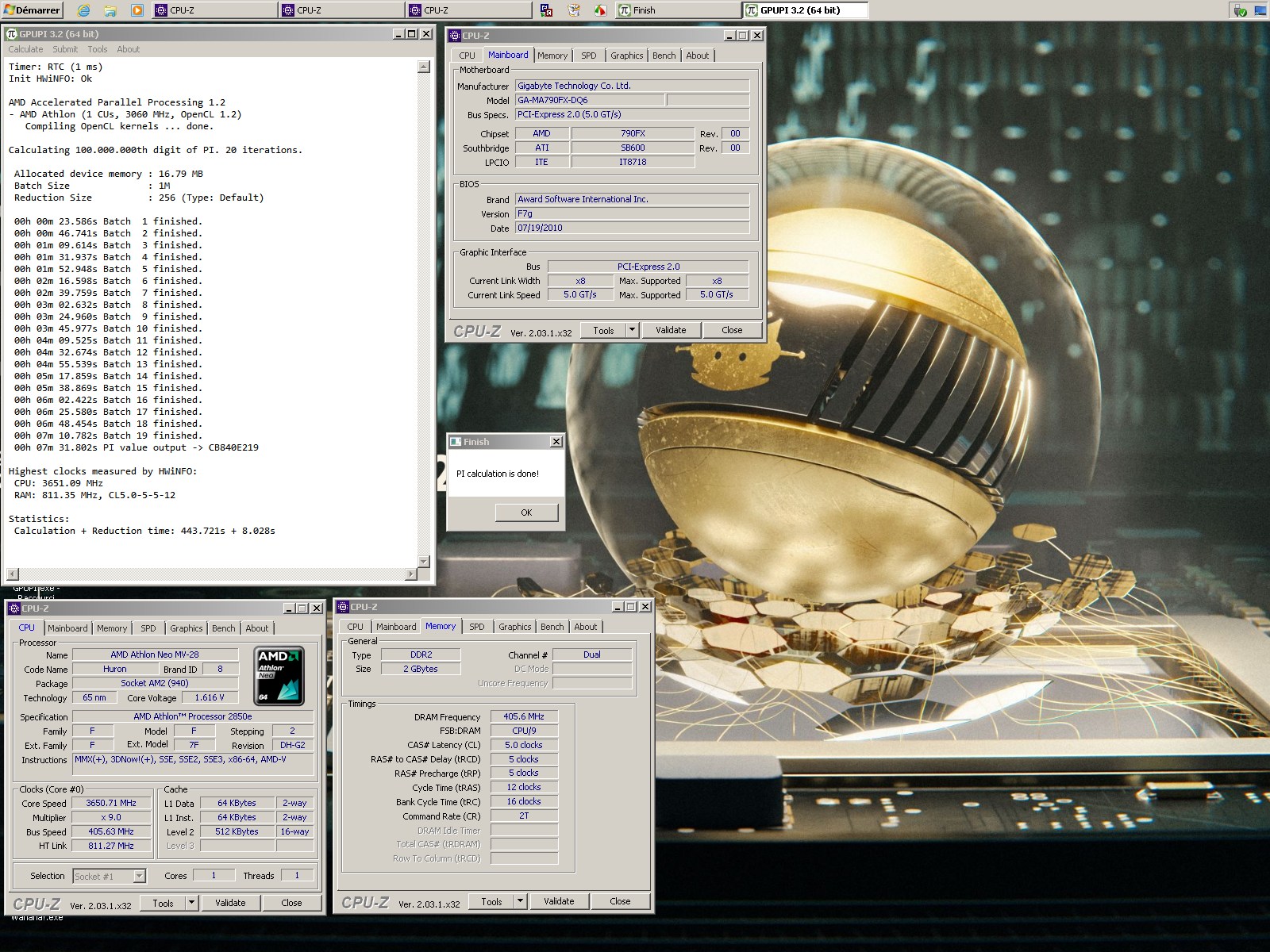Open Graphics tab in Mainboard CPU-Z window
This screenshot has width=1270, height=952.
coord(626,56)
